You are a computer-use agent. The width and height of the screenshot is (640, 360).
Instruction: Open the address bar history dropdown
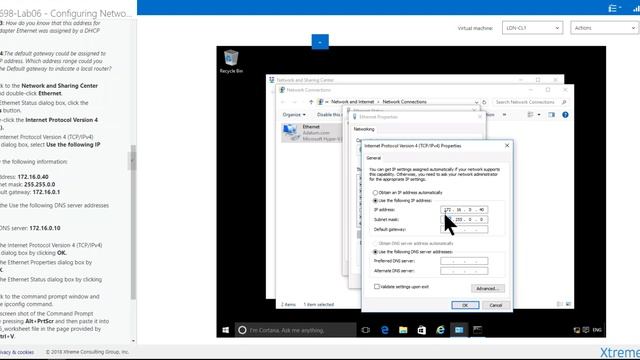[476, 102]
